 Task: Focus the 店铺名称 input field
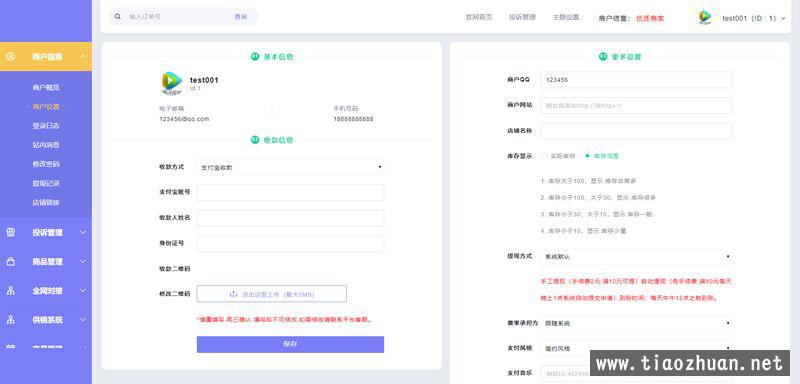[636, 131]
